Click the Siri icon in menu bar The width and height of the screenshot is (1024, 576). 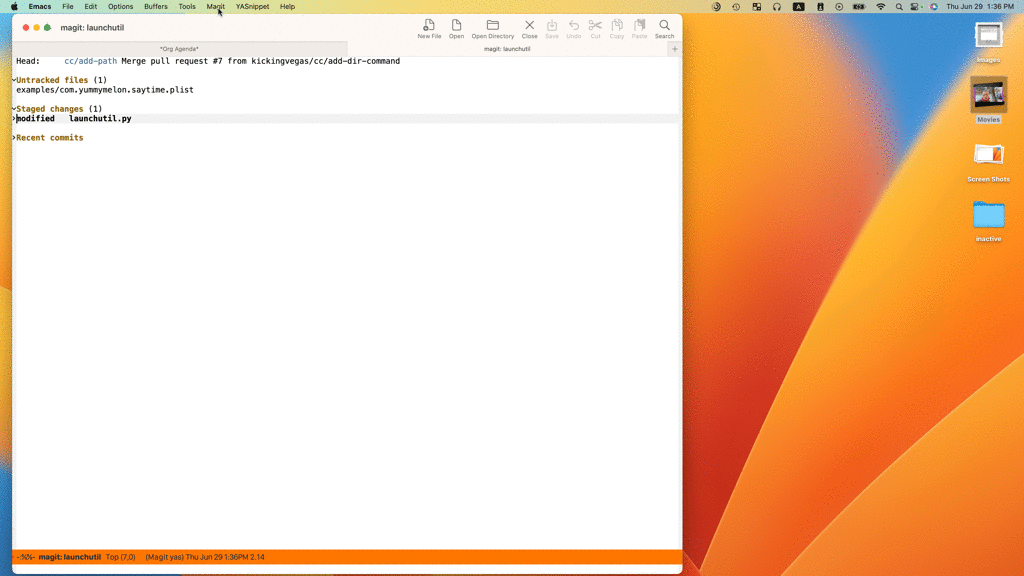coord(934,7)
